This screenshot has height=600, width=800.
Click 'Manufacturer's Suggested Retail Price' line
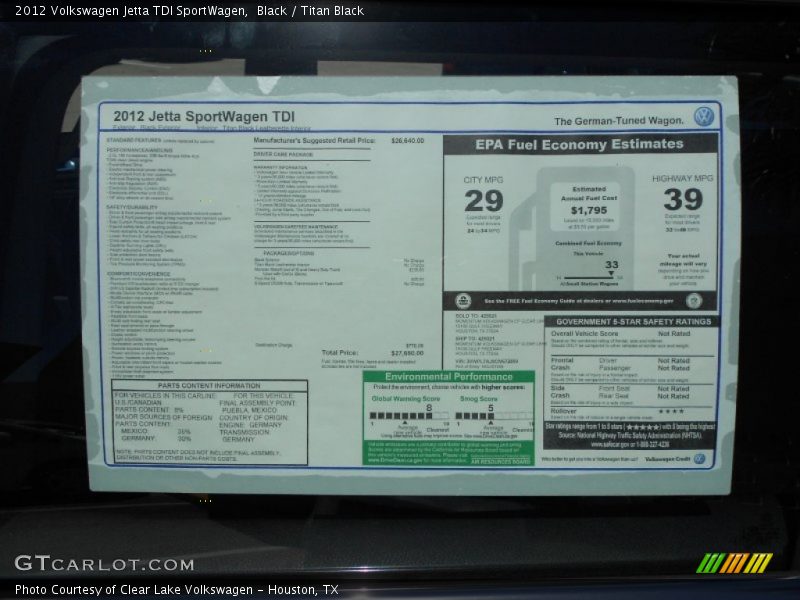pyautogui.click(x=314, y=140)
